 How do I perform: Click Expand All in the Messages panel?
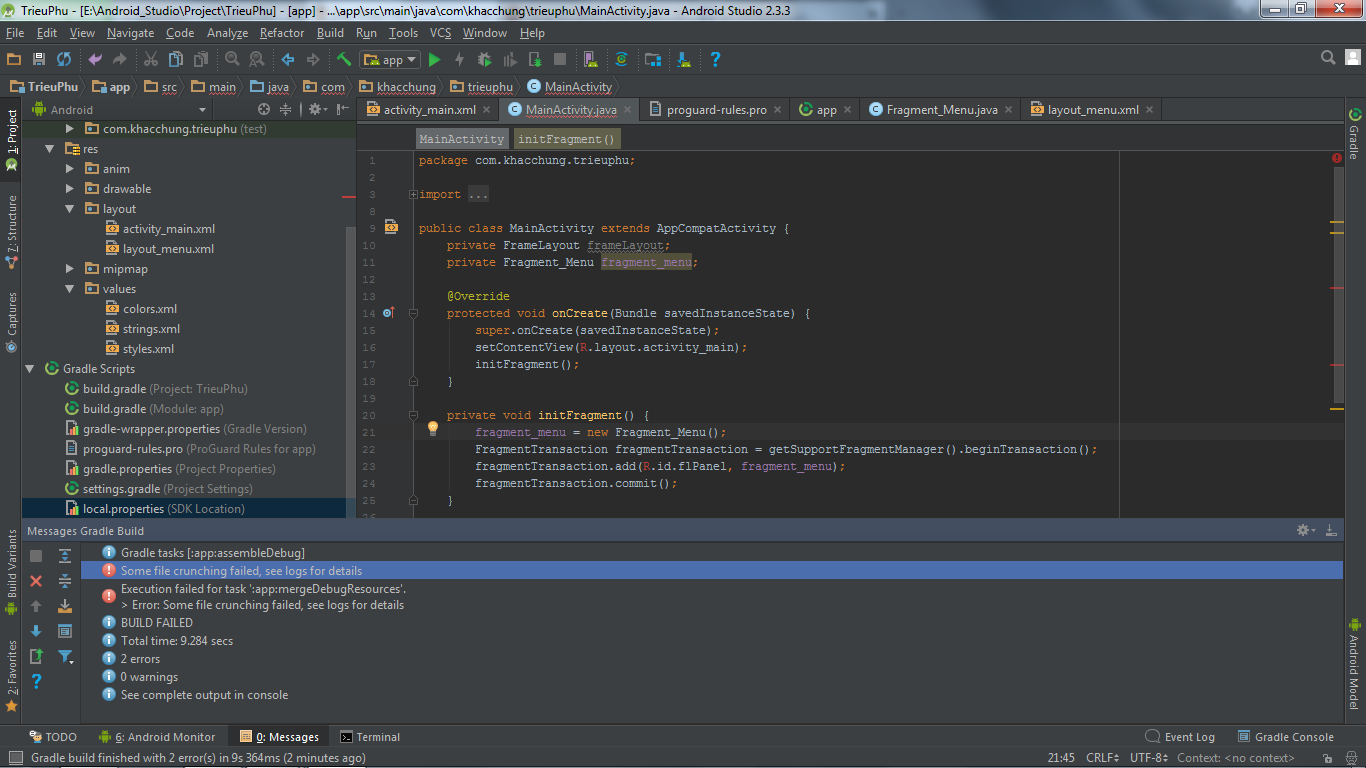point(65,556)
